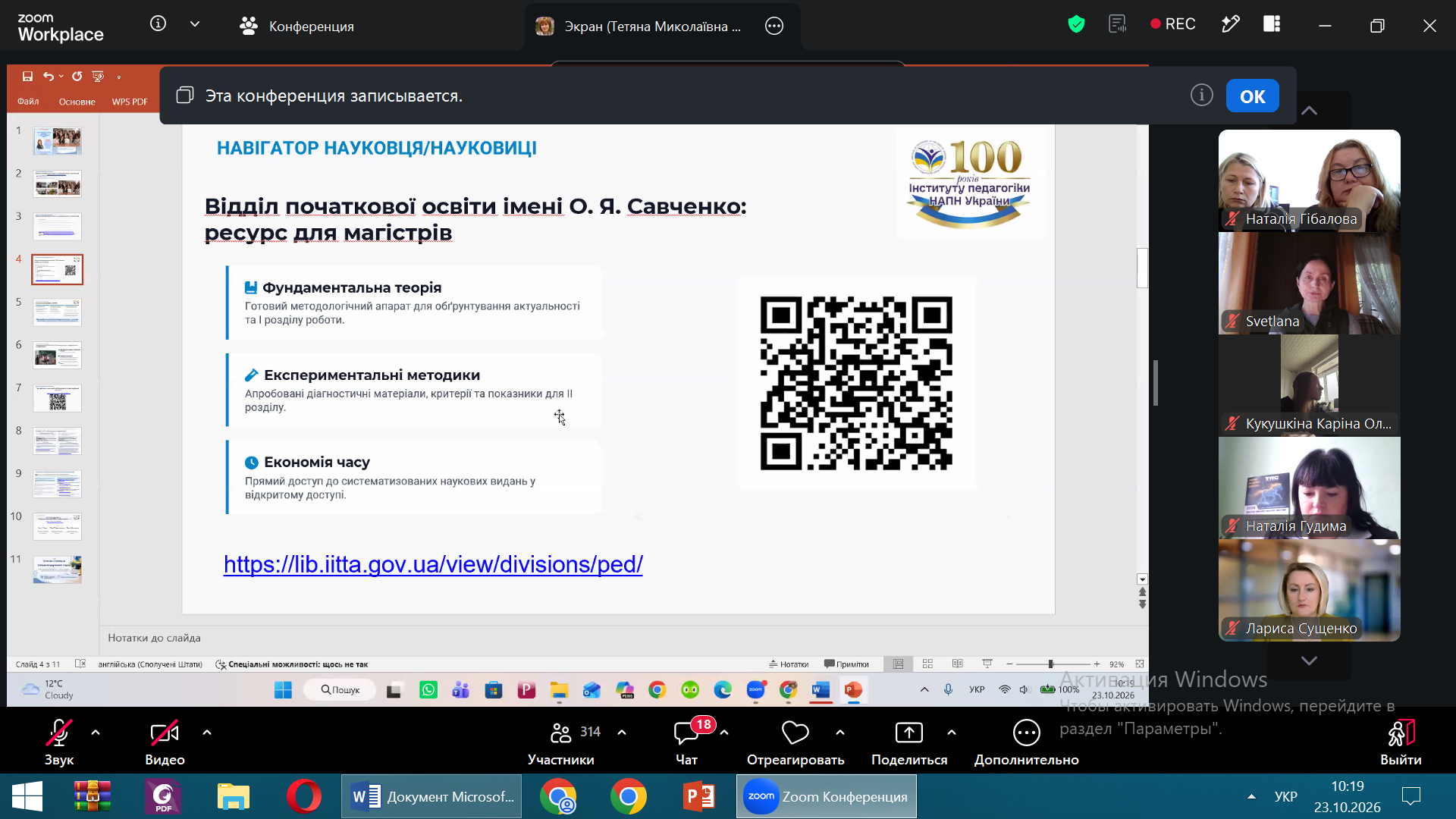Turn on camera with the Видео button
The width and height of the screenshot is (1456, 819).
[165, 742]
